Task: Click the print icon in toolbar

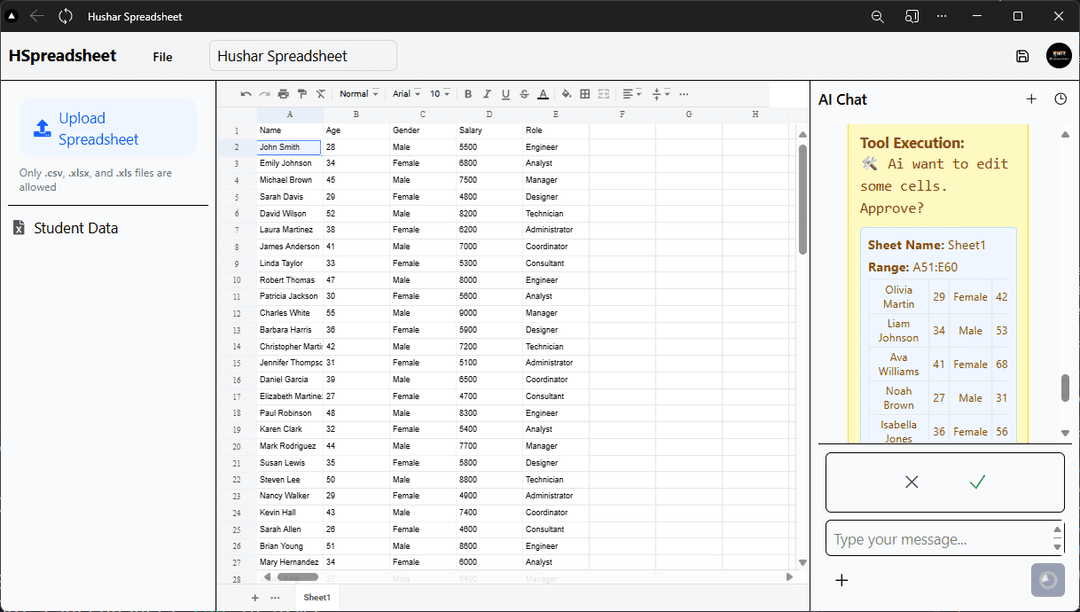Action: coord(283,94)
